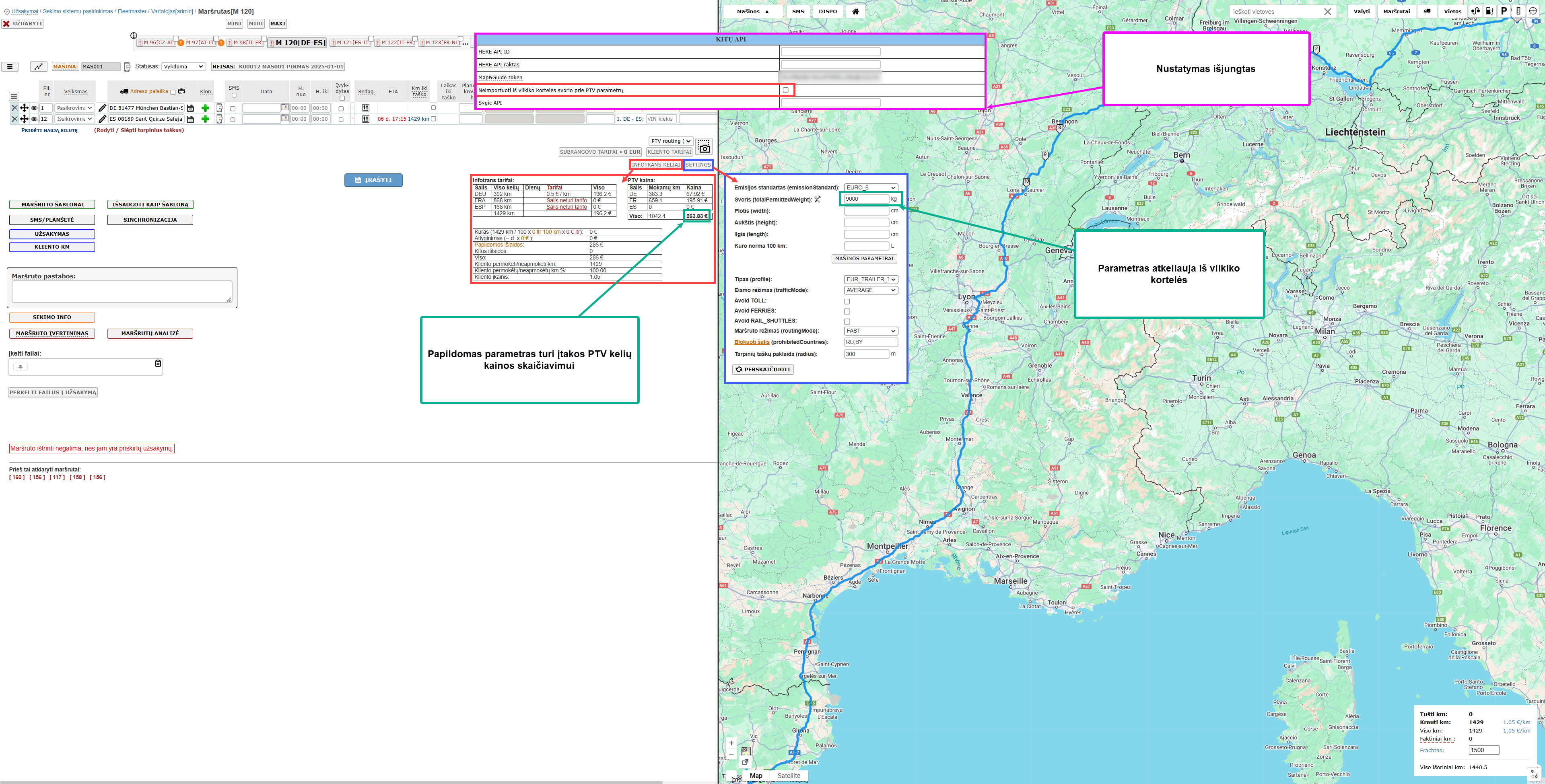This screenshot has width=1545, height=784.
Task: Switch to route tab M 121[ES-IT]
Action: coord(350,43)
